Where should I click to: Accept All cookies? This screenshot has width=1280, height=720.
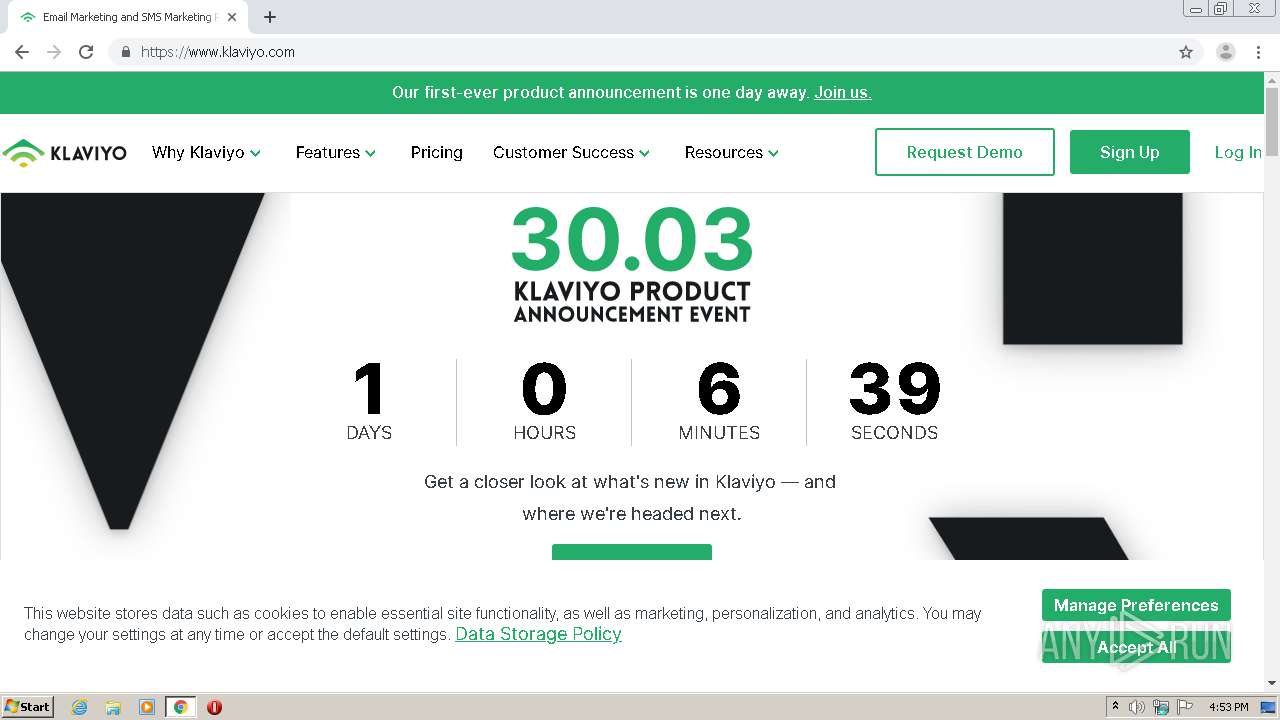coord(1136,647)
